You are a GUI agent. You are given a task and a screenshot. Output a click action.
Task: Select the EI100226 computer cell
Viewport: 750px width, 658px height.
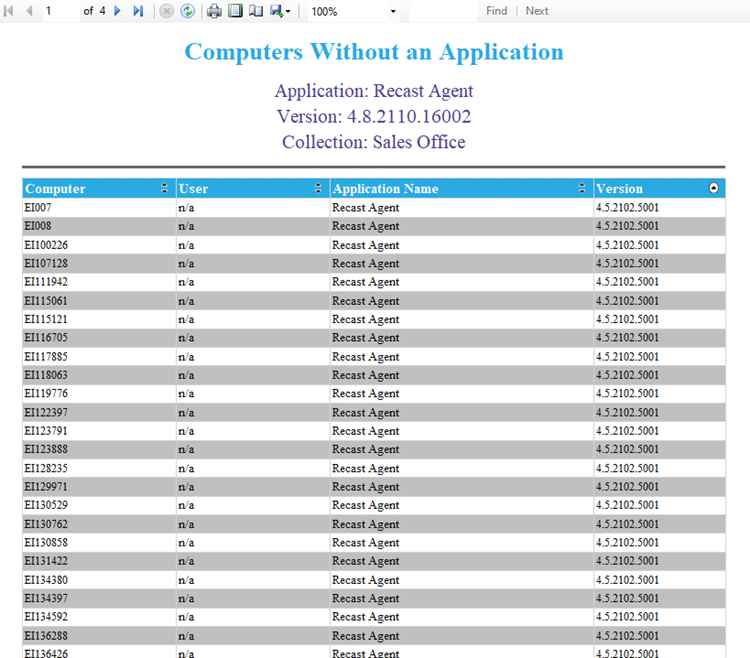(x=46, y=245)
